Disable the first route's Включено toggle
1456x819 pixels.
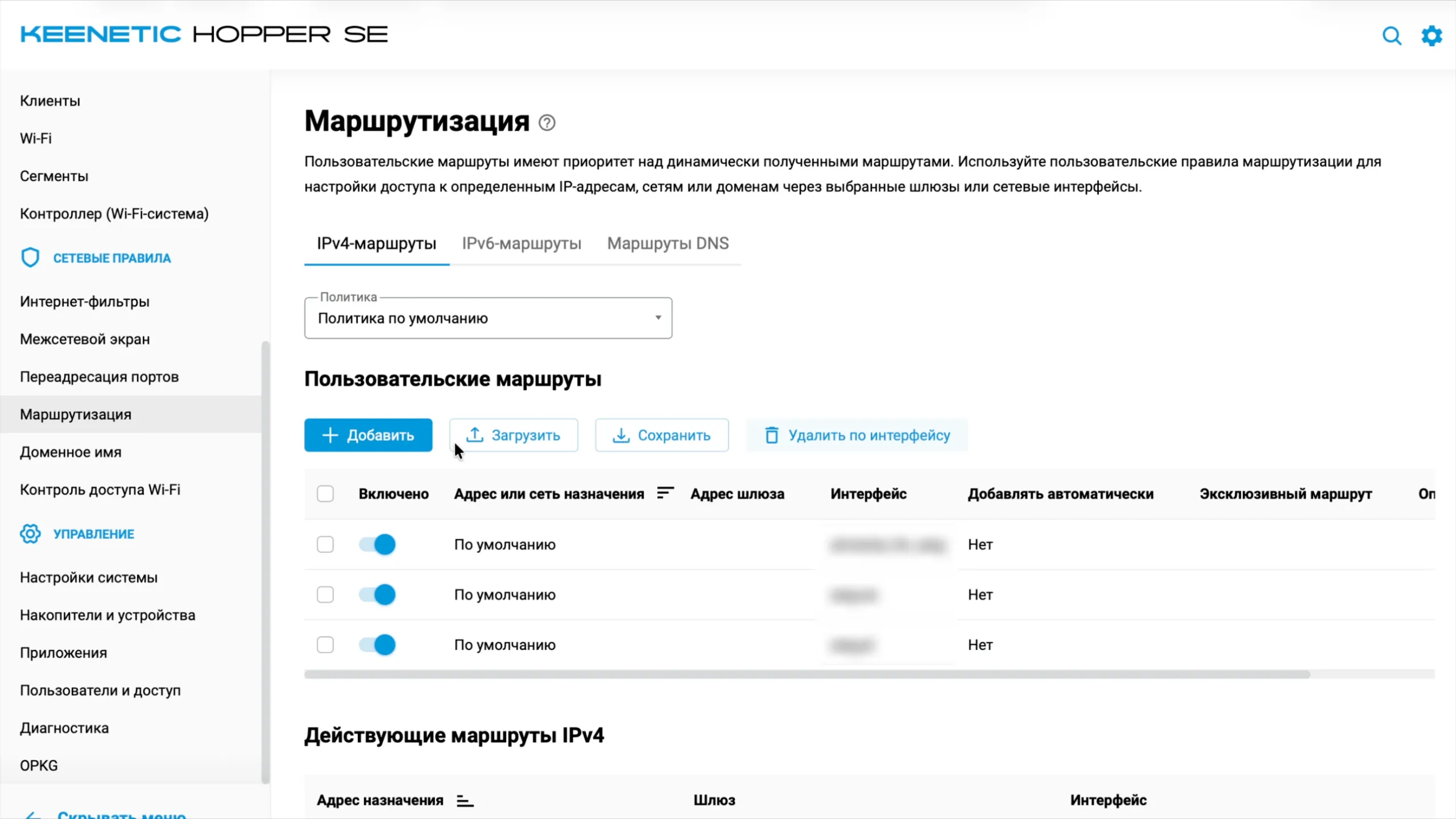point(377,544)
